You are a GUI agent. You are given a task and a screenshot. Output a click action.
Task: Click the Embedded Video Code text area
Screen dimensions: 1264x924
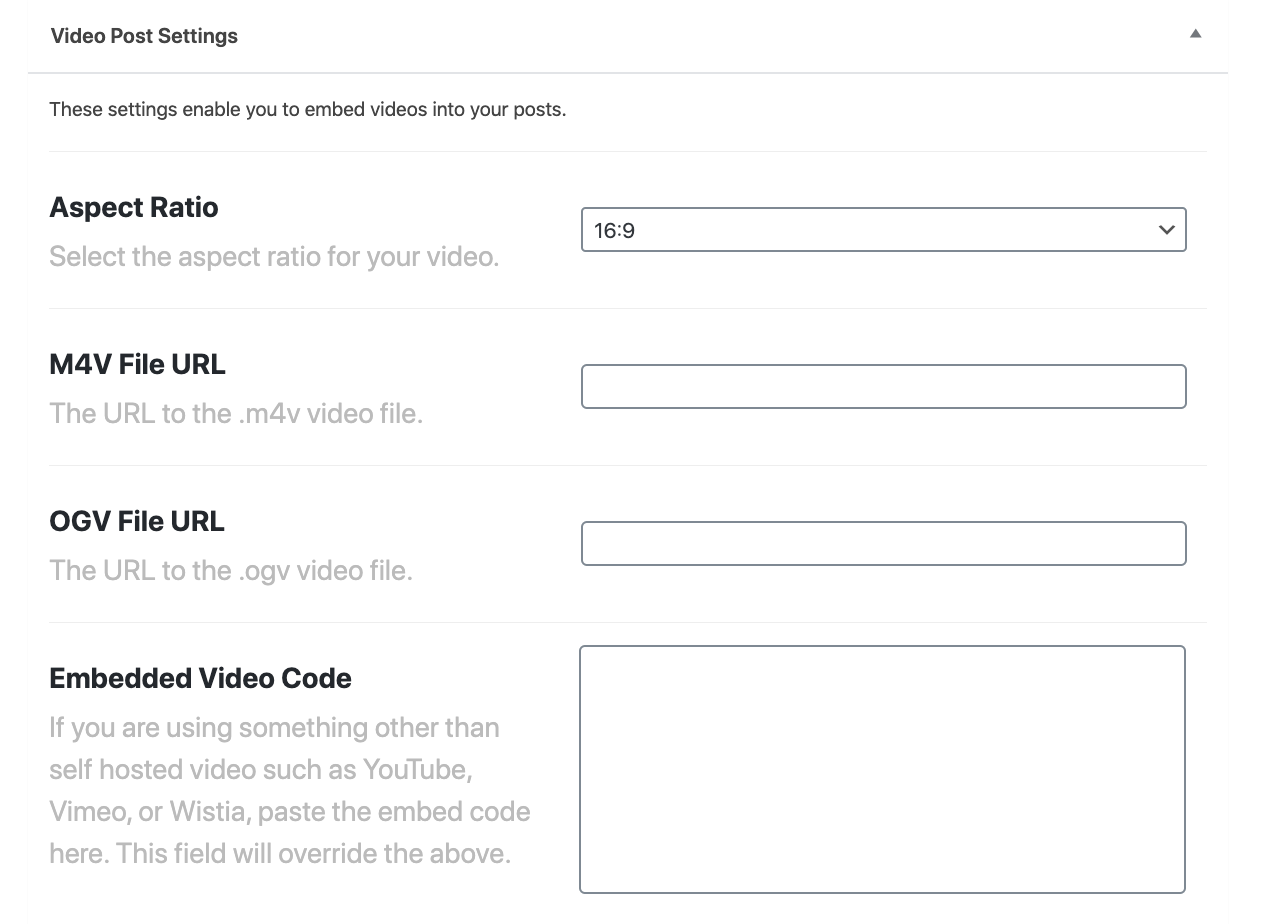coord(880,768)
